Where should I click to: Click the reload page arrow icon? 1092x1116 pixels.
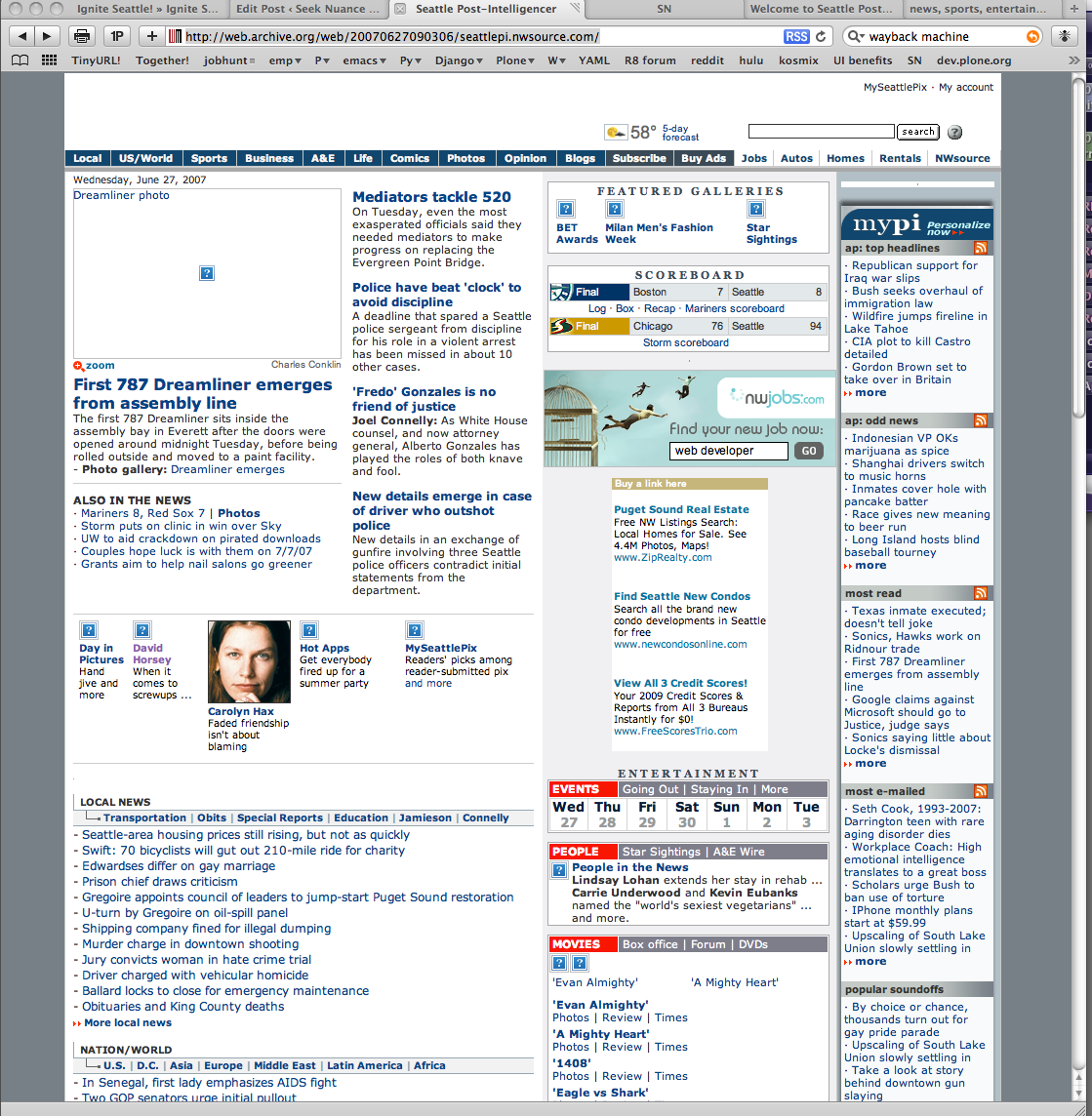click(x=822, y=36)
